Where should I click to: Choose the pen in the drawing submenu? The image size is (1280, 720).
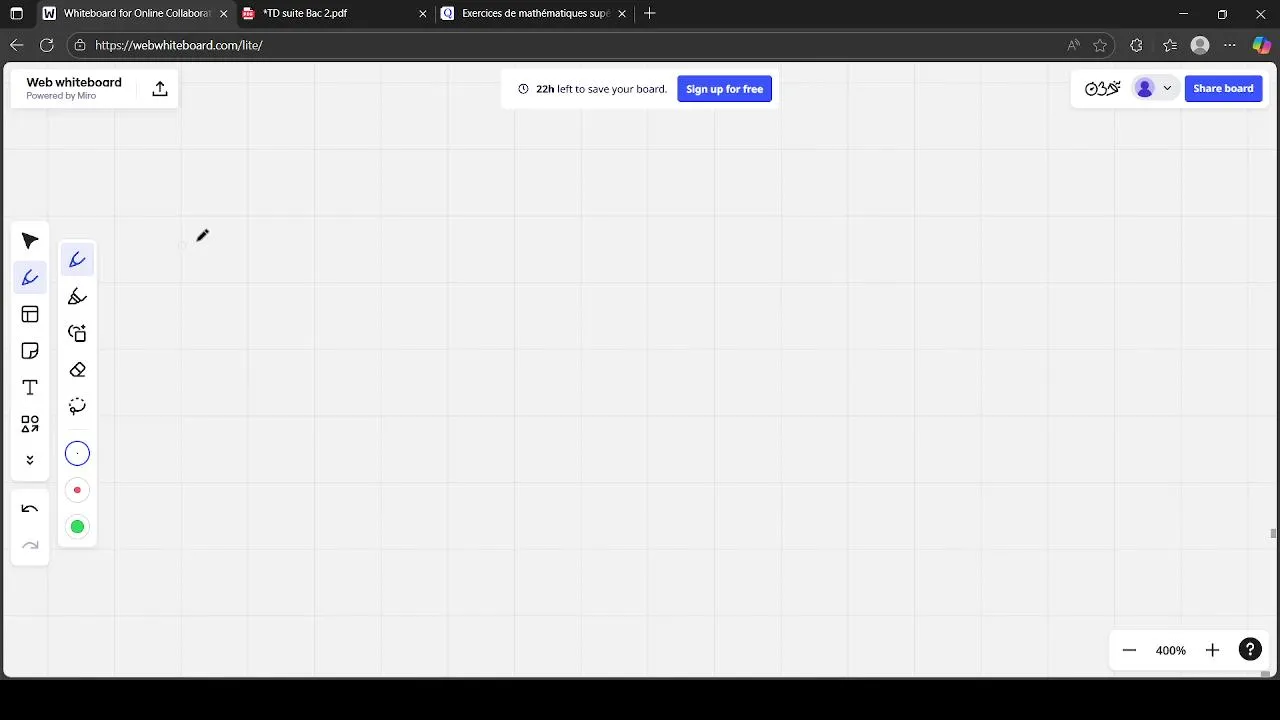pyautogui.click(x=77, y=260)
